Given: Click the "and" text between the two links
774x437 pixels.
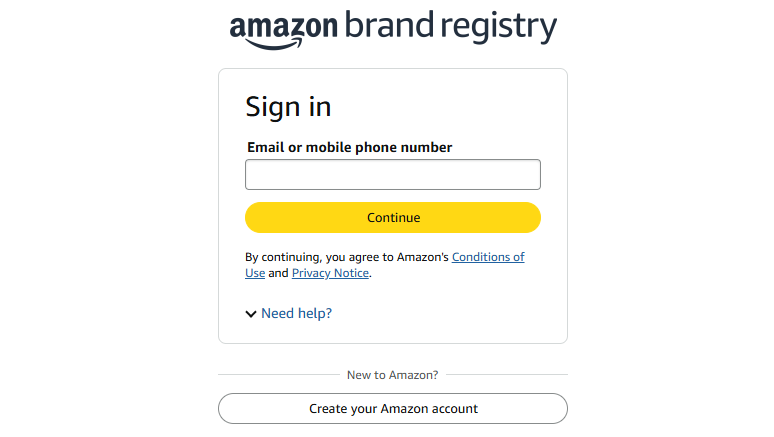Looking at the screenshot, I should (278, 273).
